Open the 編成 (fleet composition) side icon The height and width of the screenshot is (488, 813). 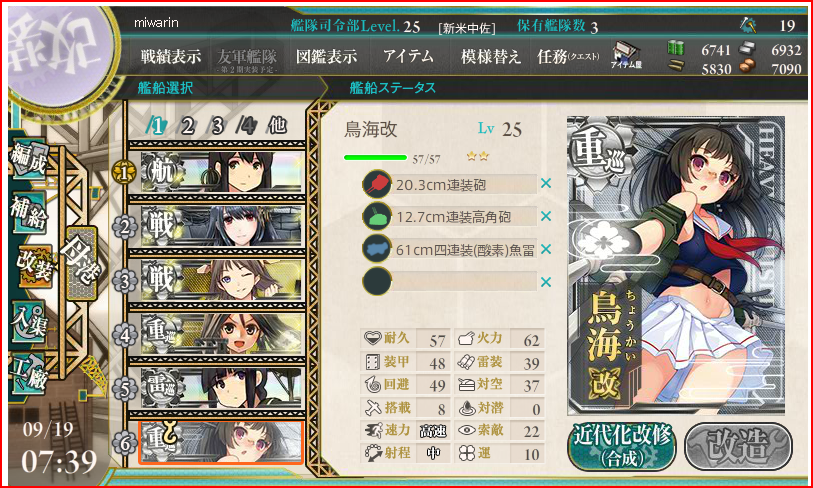click(x=29, y=161)
